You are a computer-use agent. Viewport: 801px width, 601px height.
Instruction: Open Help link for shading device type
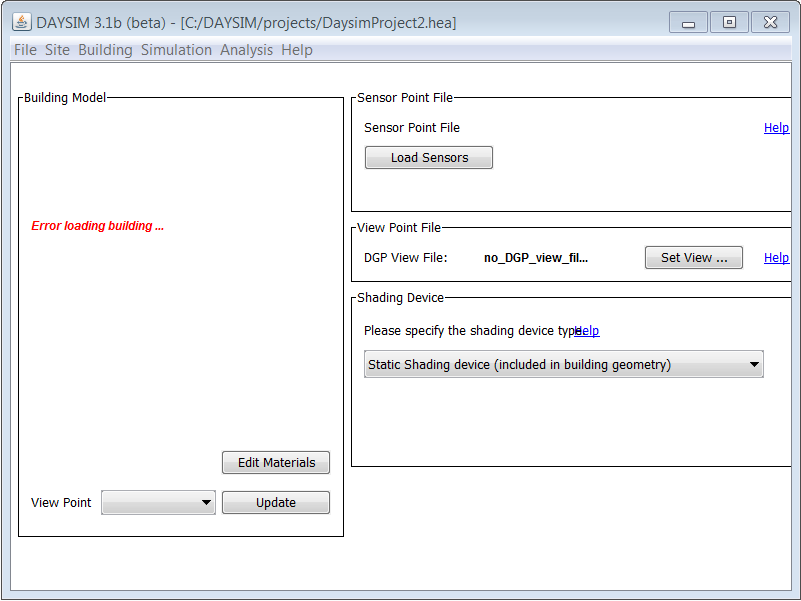[x=587, y=331]
